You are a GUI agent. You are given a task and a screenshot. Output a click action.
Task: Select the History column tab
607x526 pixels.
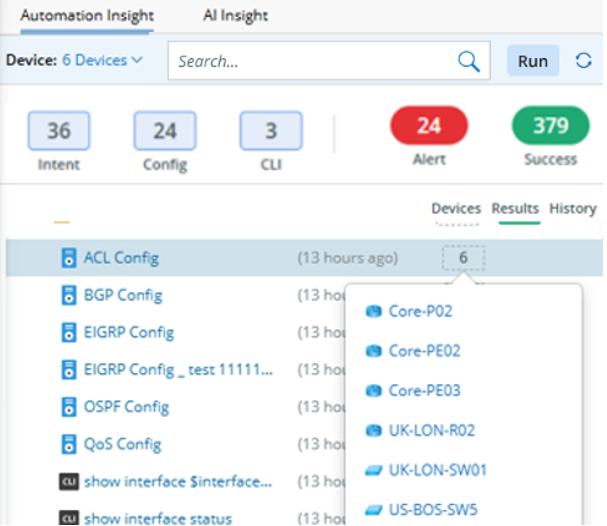[573, 209]
